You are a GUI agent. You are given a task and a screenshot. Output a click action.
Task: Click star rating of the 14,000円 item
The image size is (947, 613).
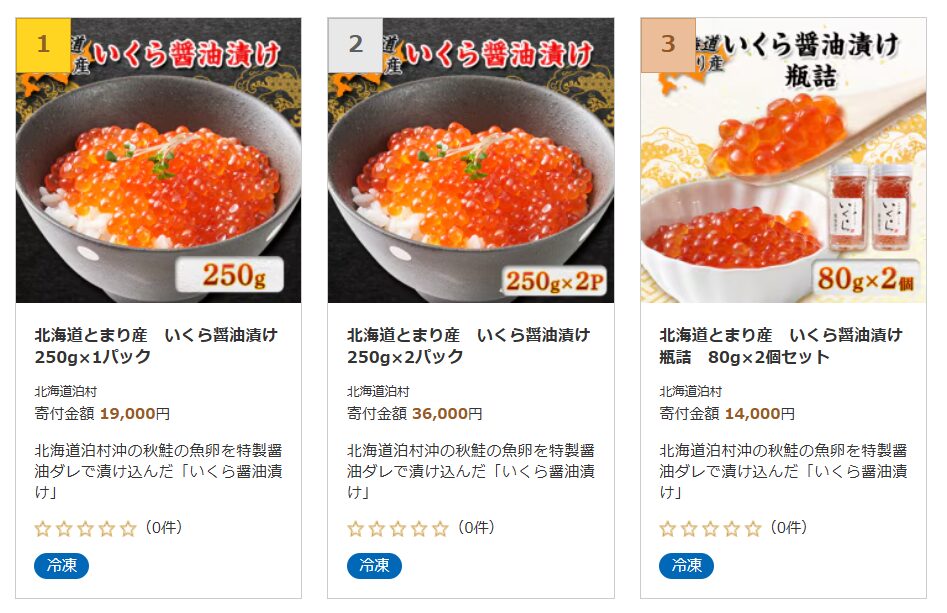710,529
